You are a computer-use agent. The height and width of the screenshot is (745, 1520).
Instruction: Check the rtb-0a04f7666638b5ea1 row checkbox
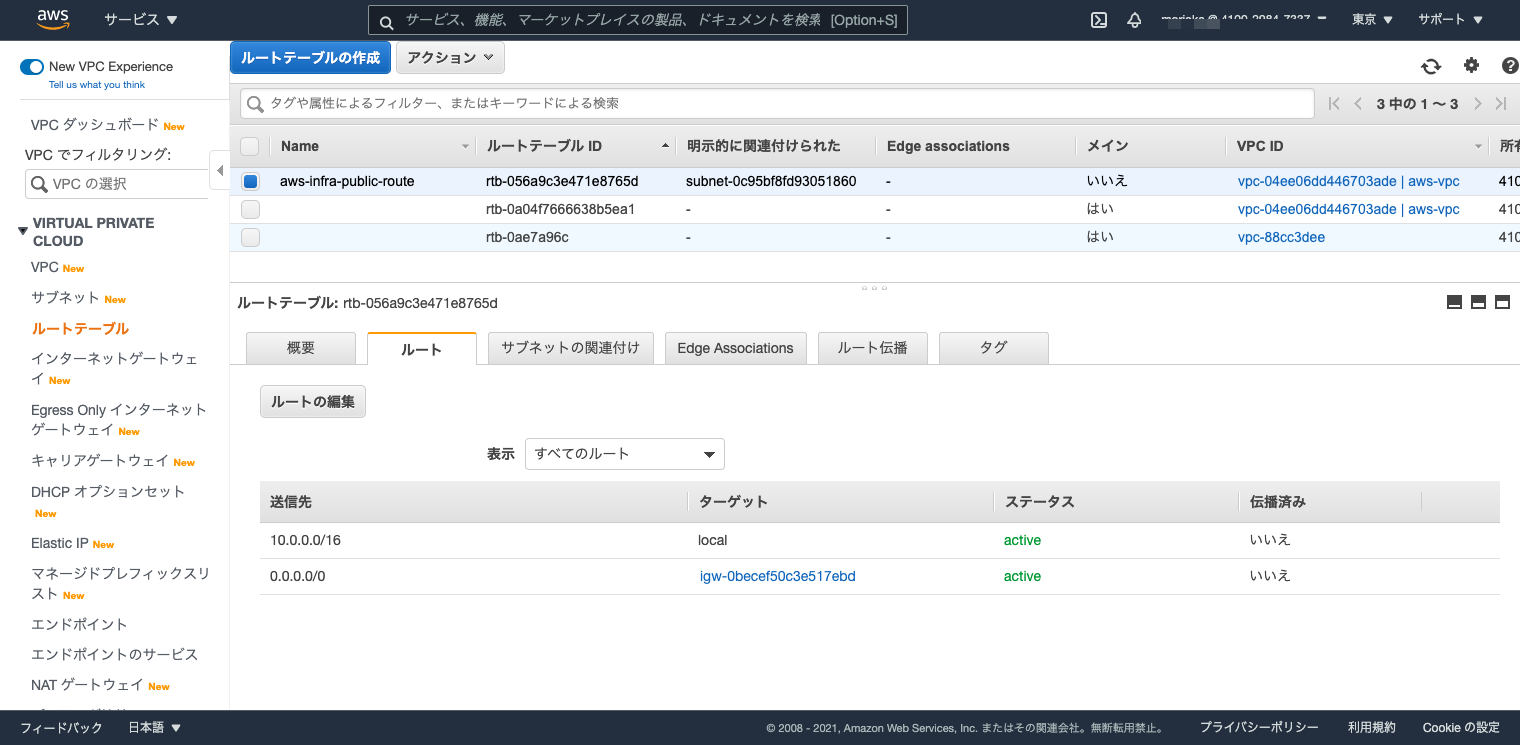[x=250, y=210]
